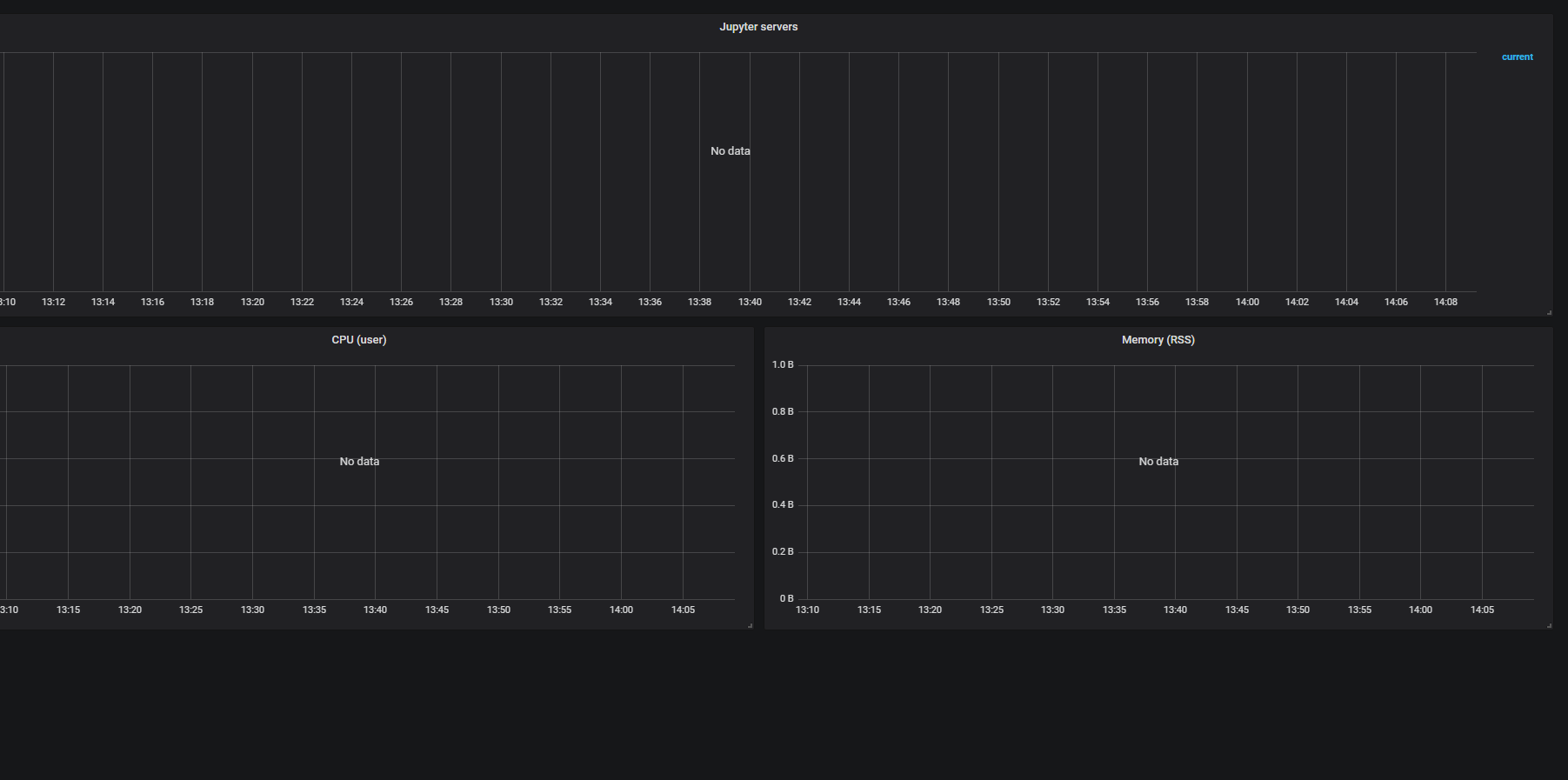Viewport: 1568px width, 780px height.
Task: Click No data message in Jupyter servers panel
Action: tap(731, 151)
